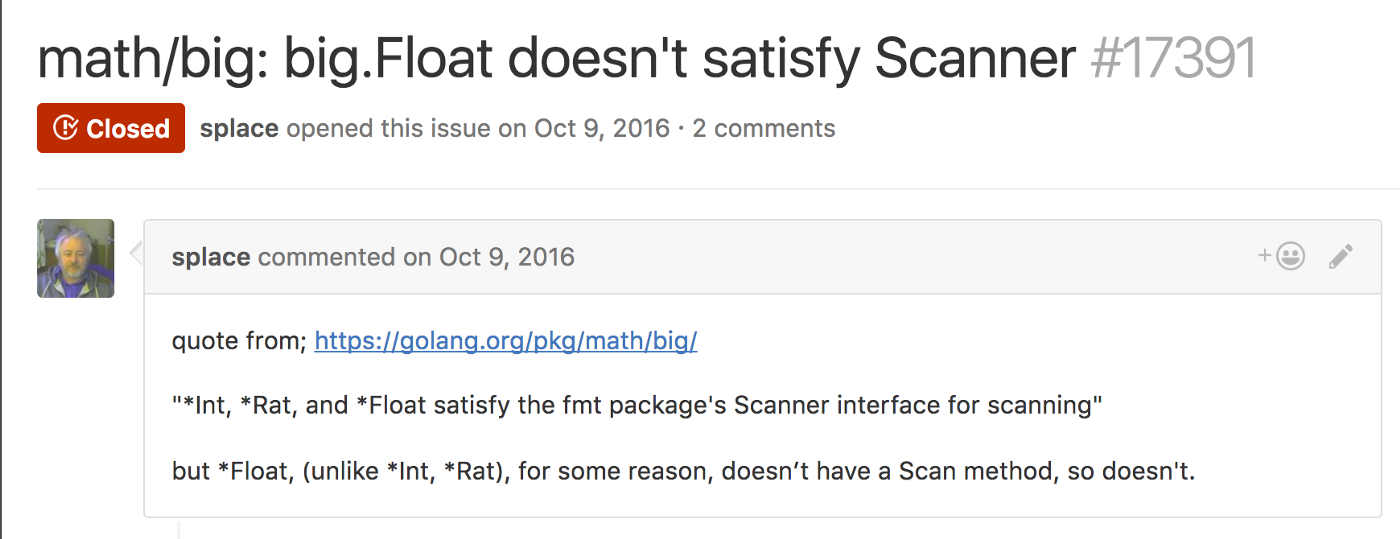Viewport: 1400px width, 539px height.
Task: Click the issue title about big.Float
Action: point(557,60)
